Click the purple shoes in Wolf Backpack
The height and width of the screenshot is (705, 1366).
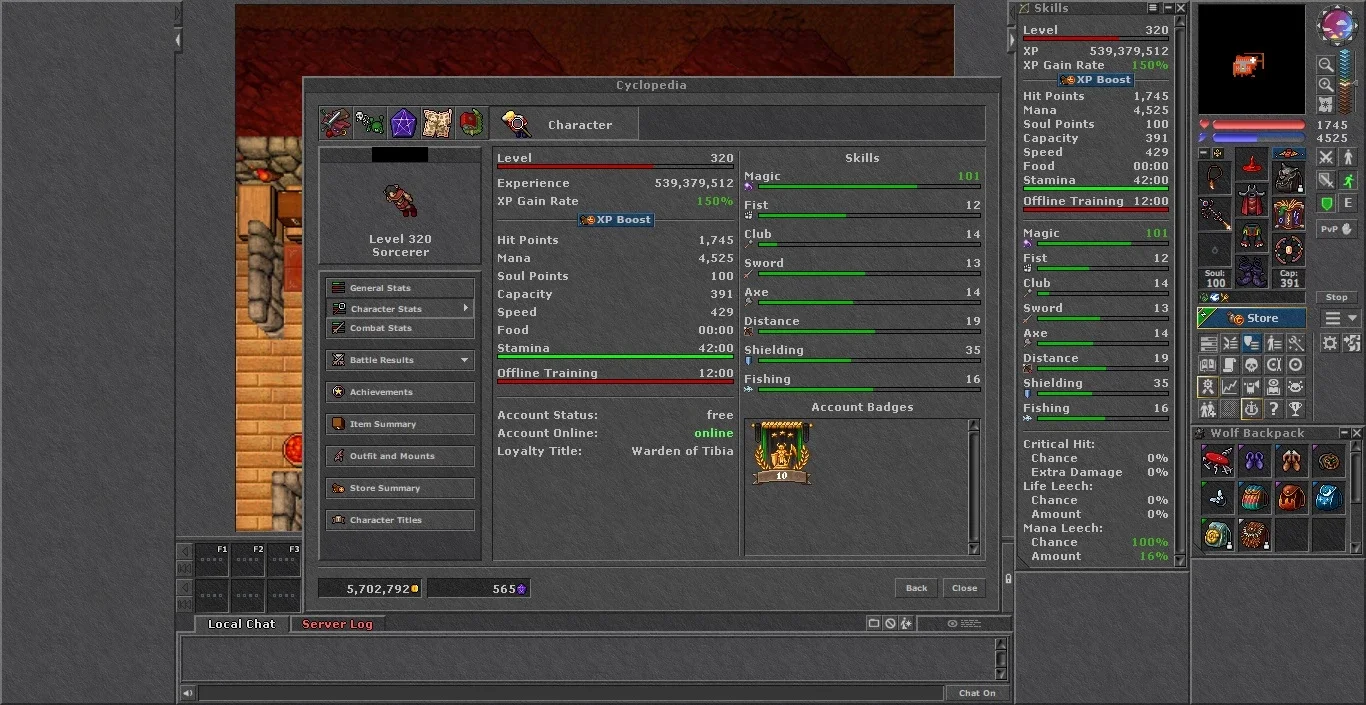point(1254,460)
